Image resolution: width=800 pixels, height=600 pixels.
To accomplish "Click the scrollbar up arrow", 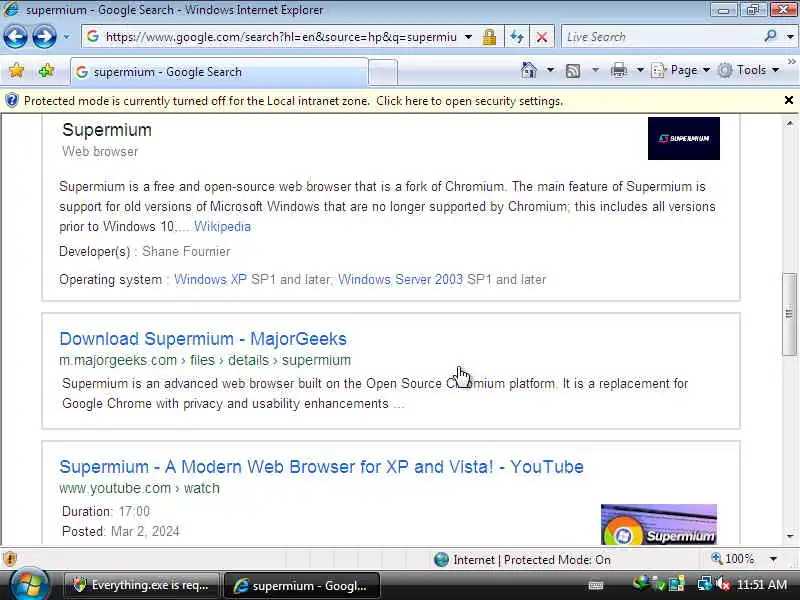I will tap(790, 123).
